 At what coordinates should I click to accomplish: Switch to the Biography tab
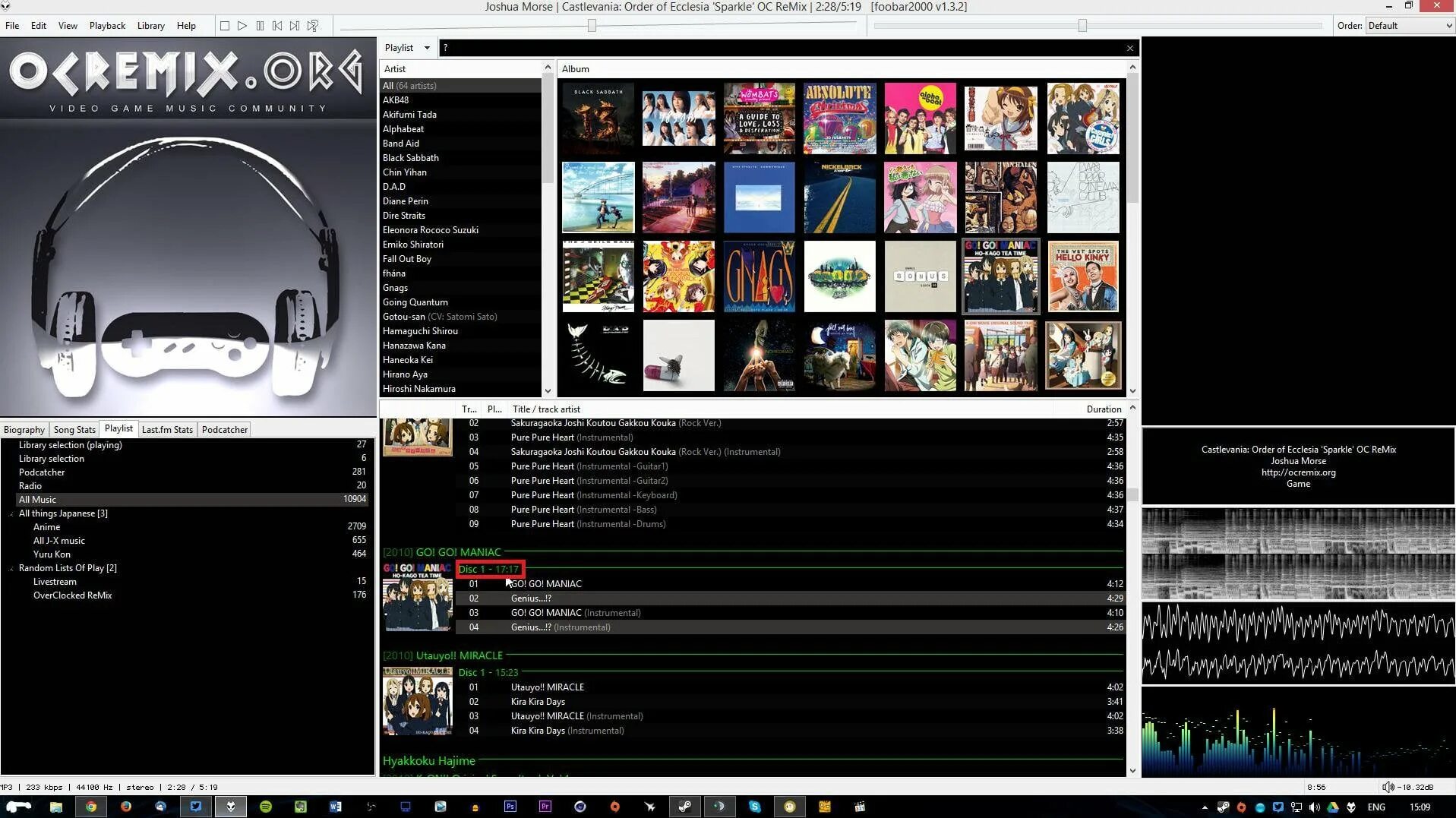(24, 430)
